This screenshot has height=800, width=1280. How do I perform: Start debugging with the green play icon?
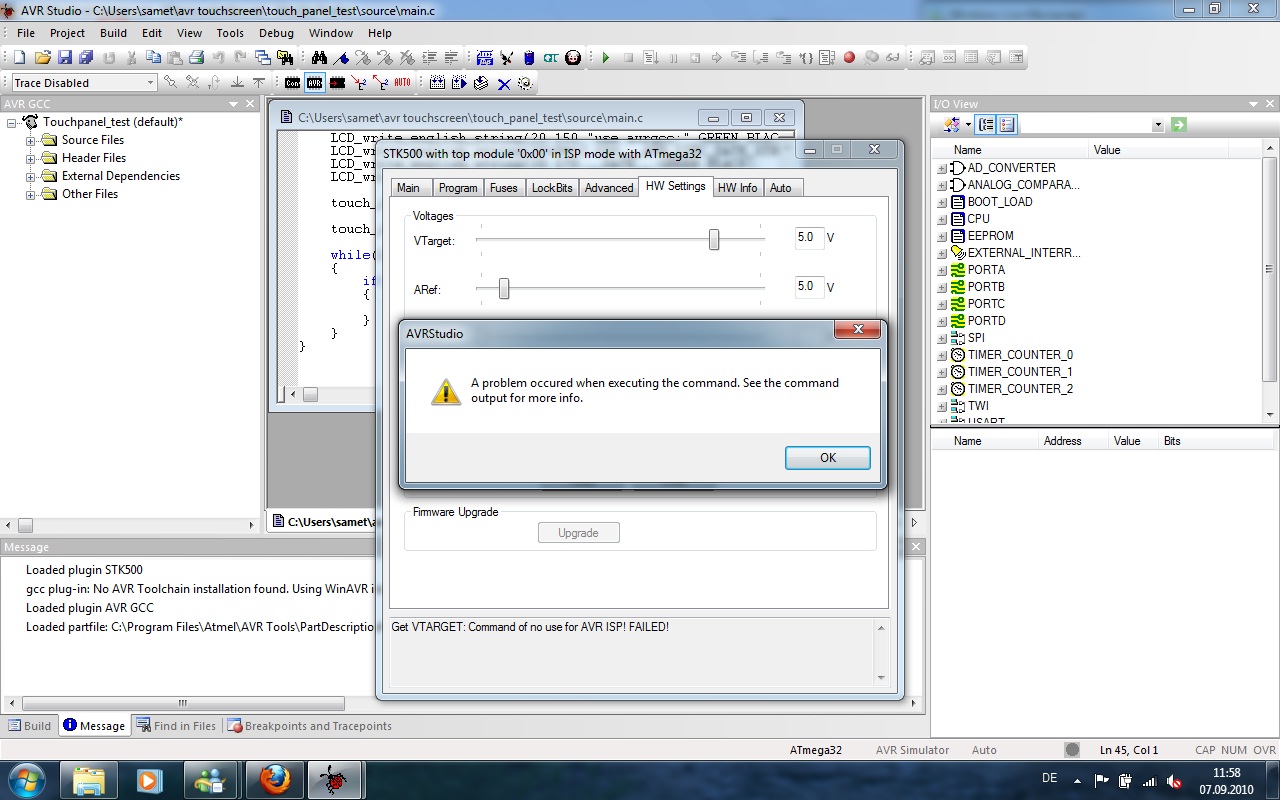pyautogui.click(x=606, y=57)
